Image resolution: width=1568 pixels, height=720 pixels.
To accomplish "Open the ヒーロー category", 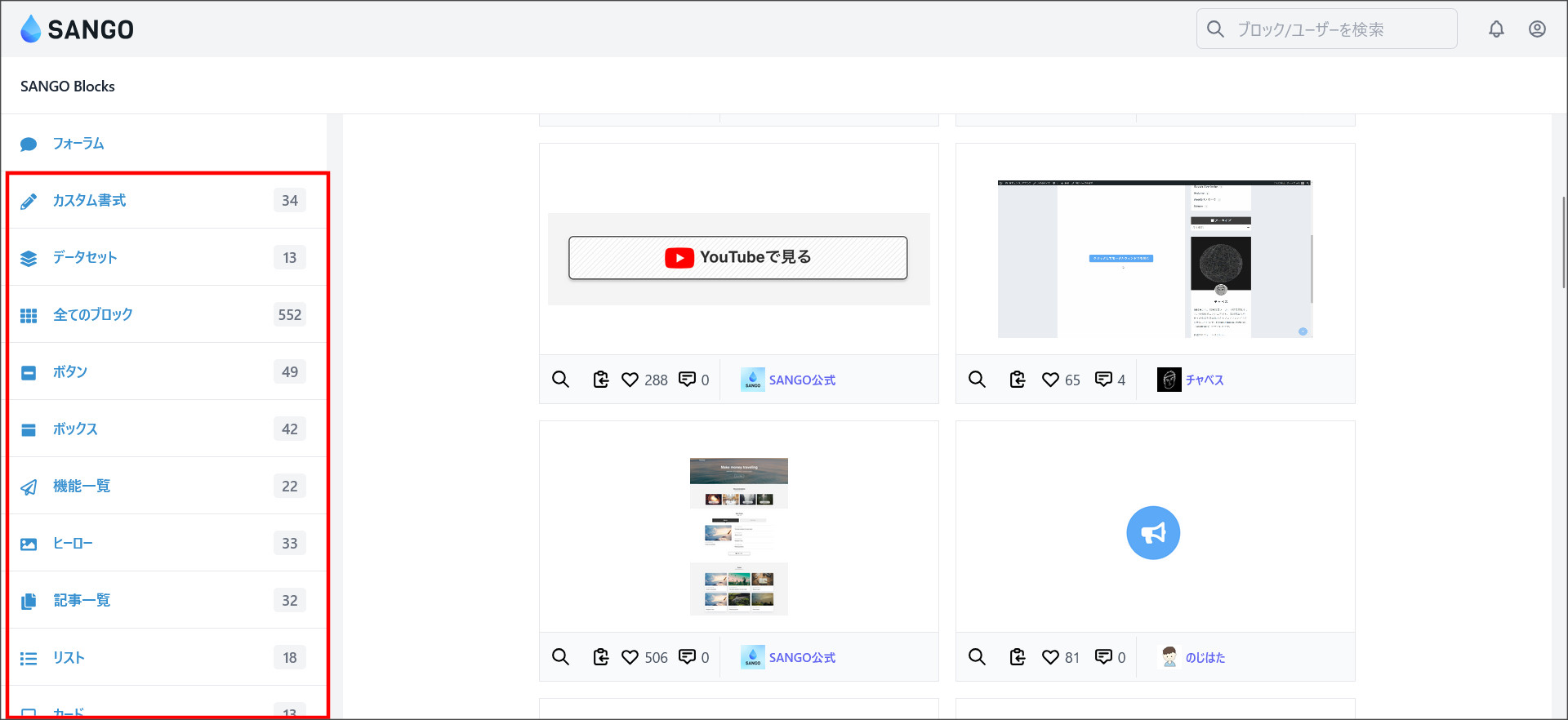I will (x=73, y=544).
